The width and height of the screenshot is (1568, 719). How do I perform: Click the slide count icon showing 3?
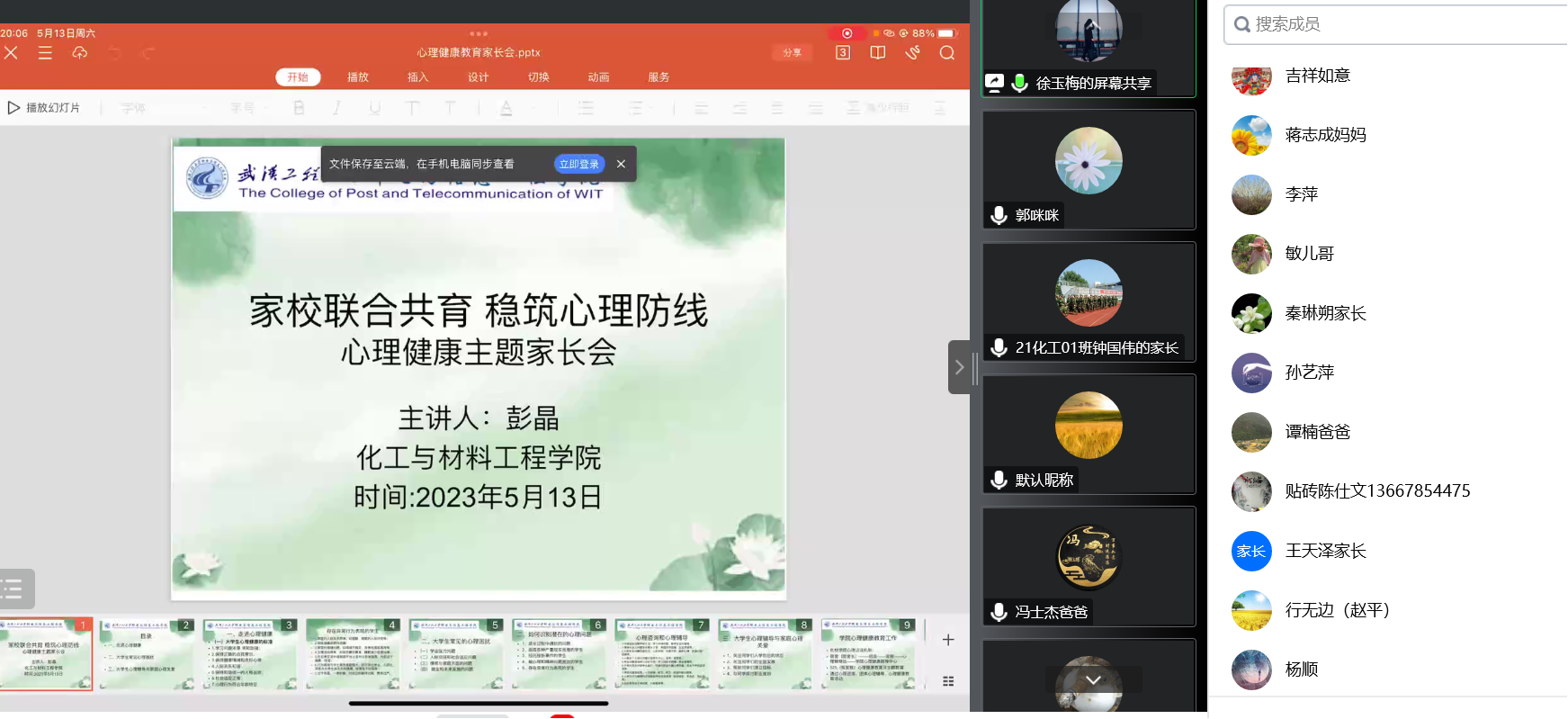coord(842,53)
